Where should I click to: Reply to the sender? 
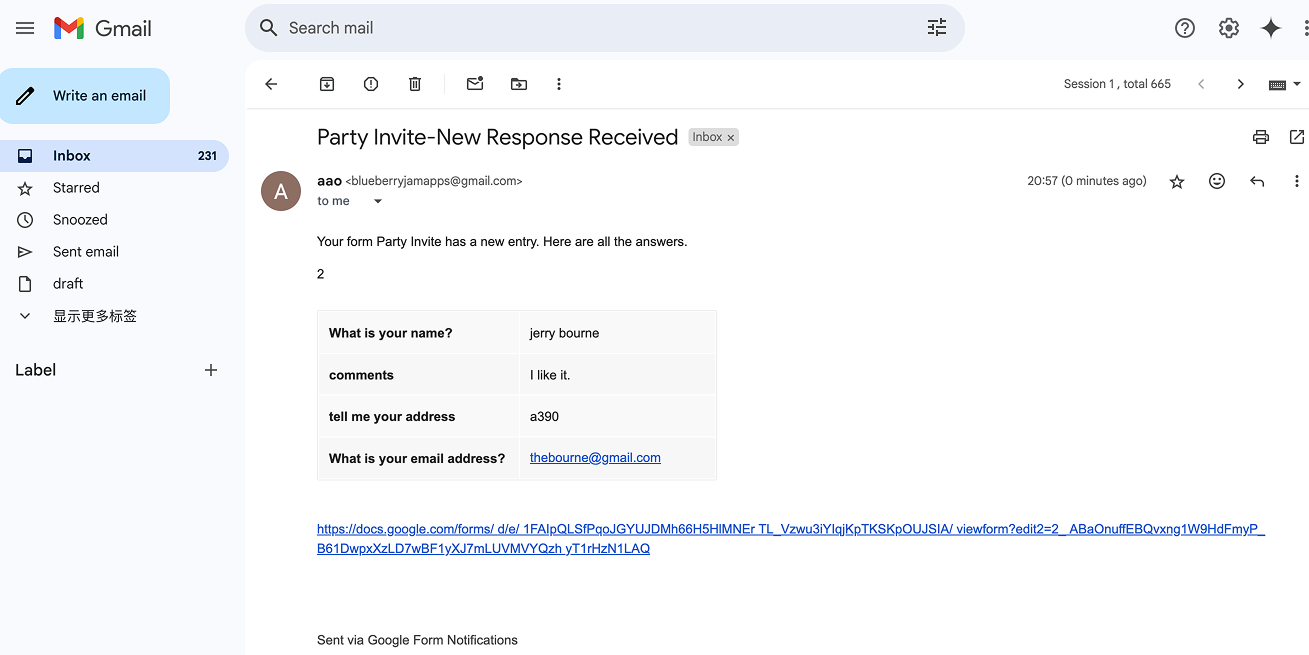(x=1257, y=181)
